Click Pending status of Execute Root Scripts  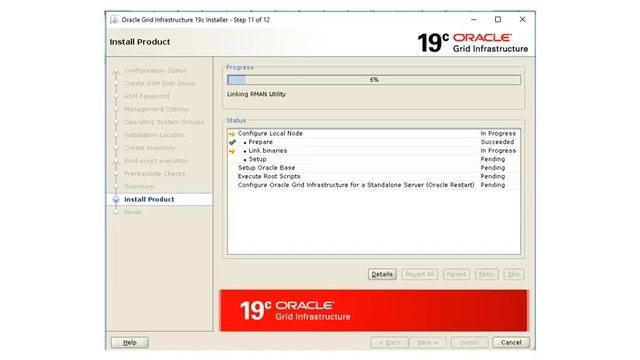coord(493,176)
